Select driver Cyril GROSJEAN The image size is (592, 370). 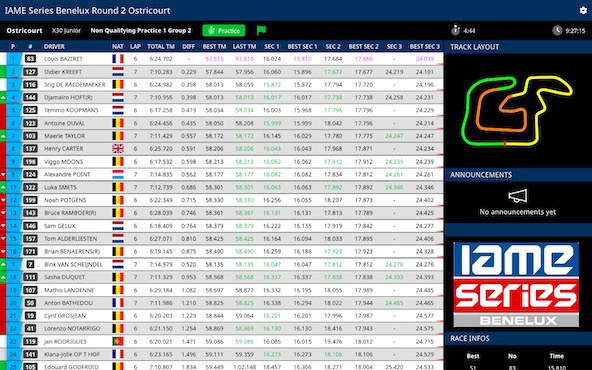pos(65,316)
